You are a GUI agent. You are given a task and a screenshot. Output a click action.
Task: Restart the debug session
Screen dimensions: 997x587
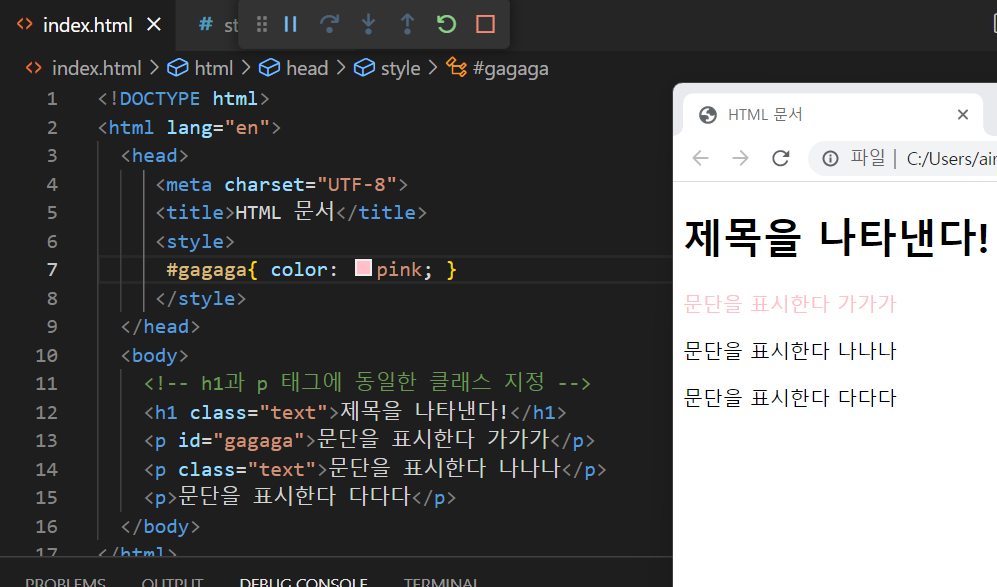pos(446,24)
